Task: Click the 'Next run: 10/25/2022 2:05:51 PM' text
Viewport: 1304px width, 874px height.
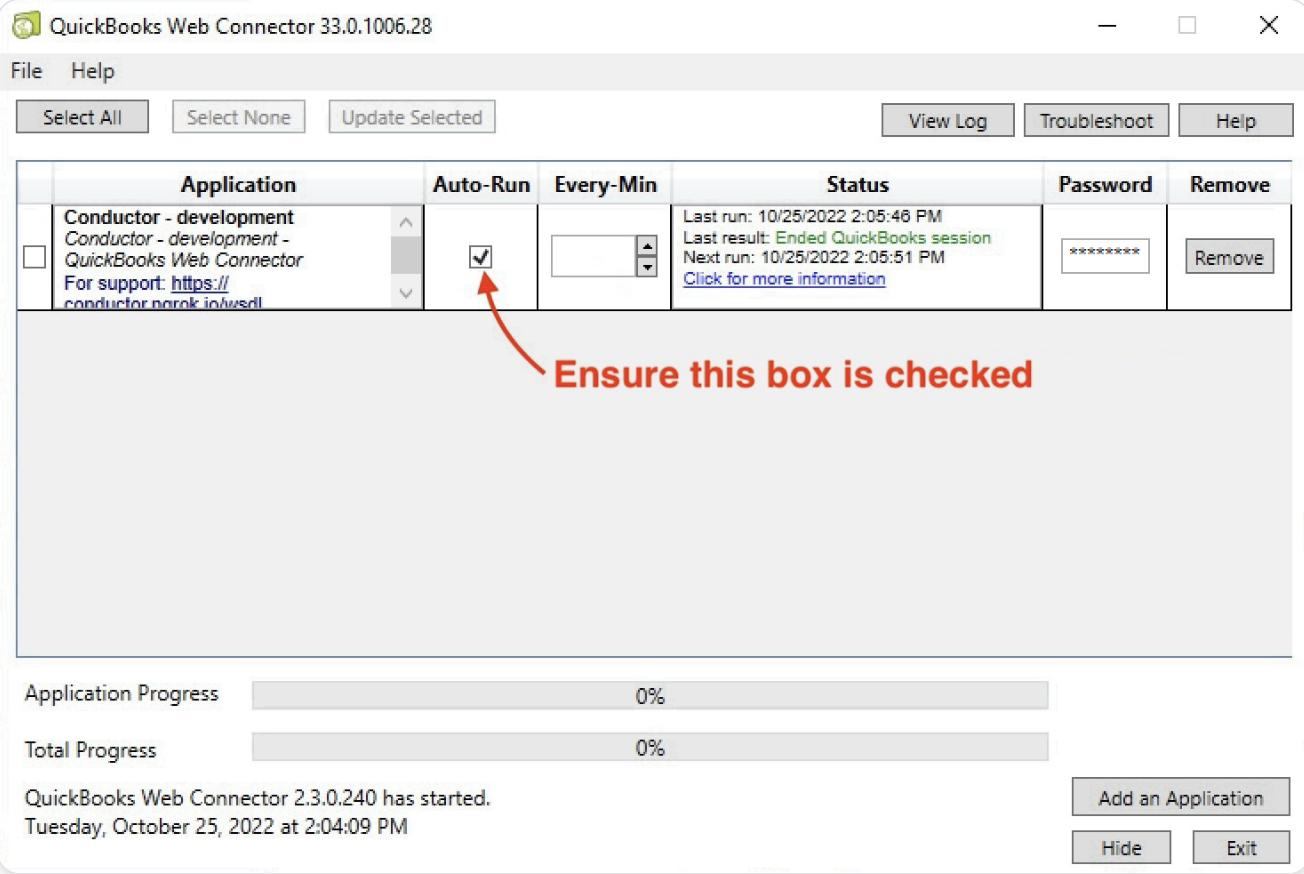Action: (814, 258)
